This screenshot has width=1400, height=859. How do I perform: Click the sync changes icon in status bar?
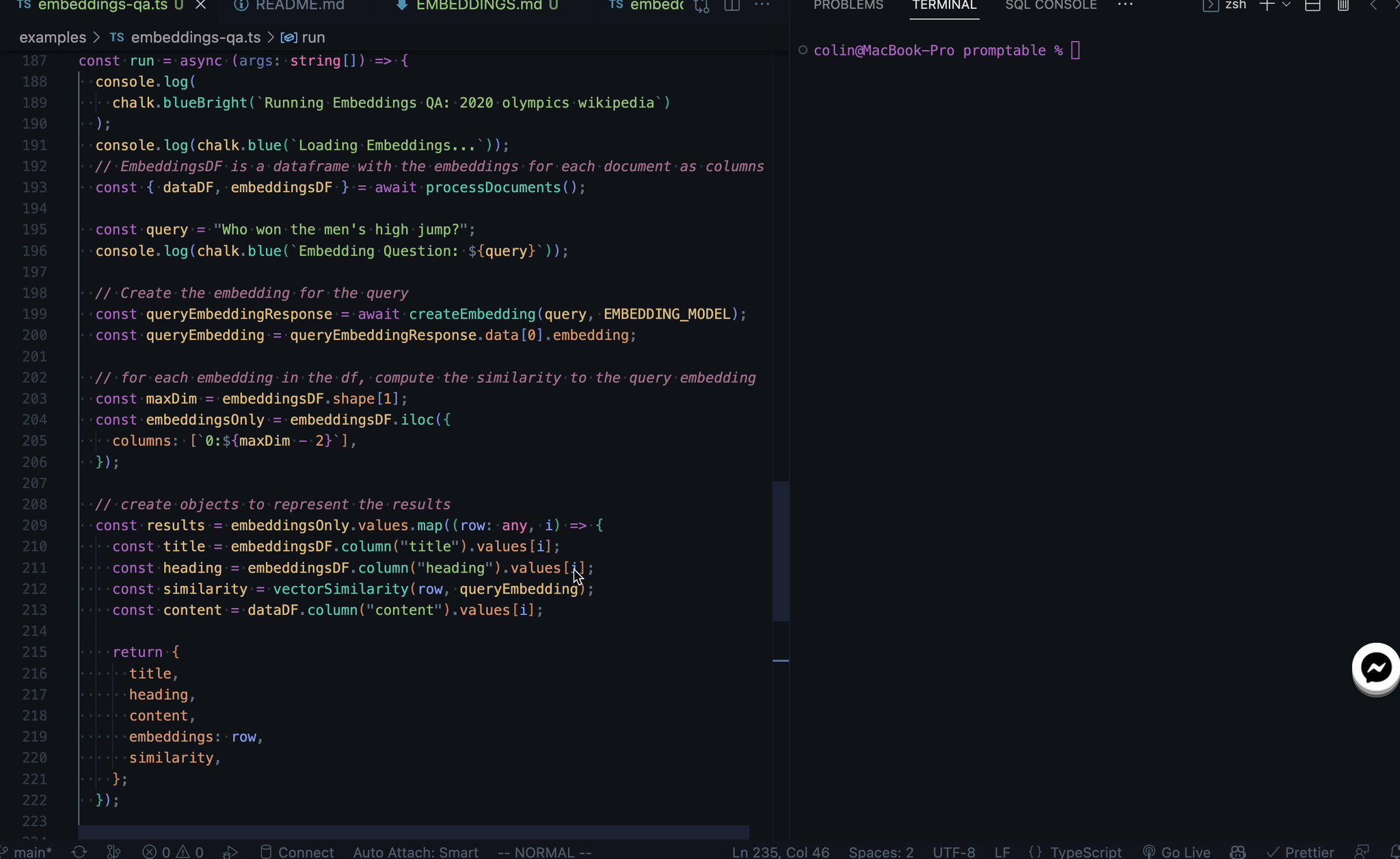pyautogui.click(x=79, y=851)
